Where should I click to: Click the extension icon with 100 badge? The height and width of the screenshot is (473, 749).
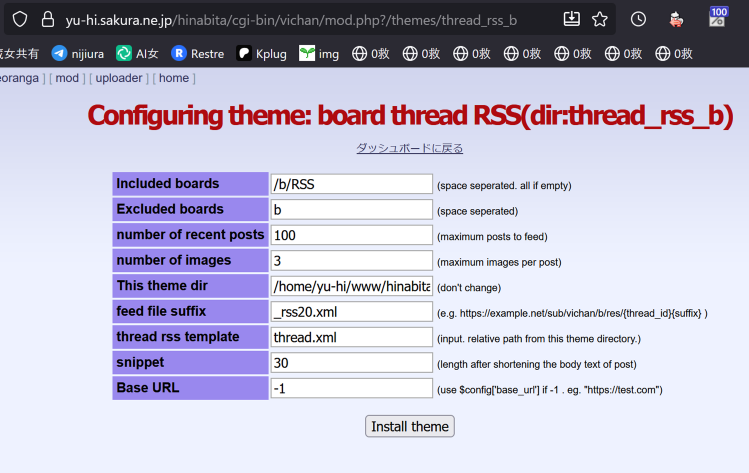[x=718, y=17]
